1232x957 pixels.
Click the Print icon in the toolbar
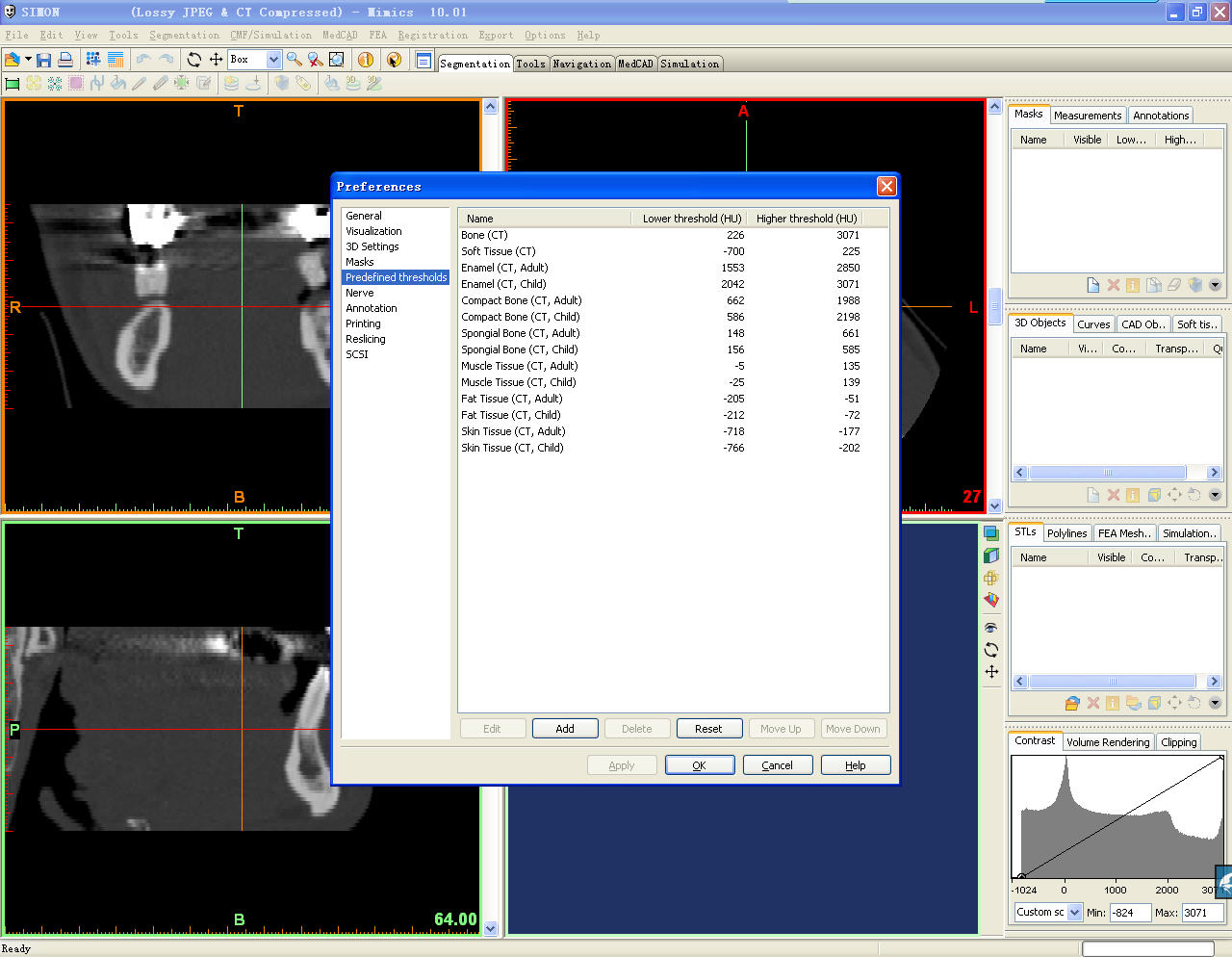(65, 60)
